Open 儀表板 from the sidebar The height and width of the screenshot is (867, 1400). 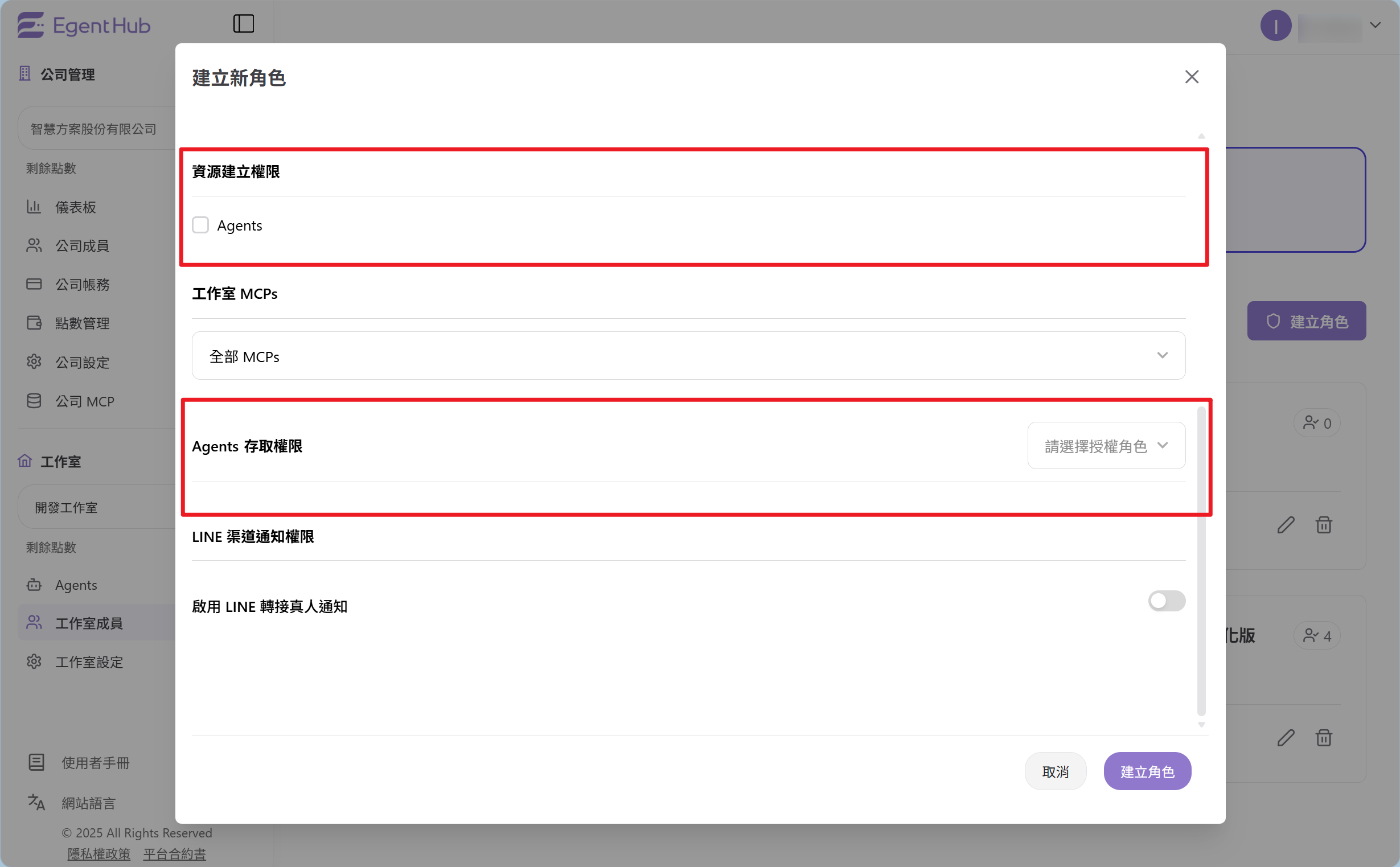coord(75,207)
